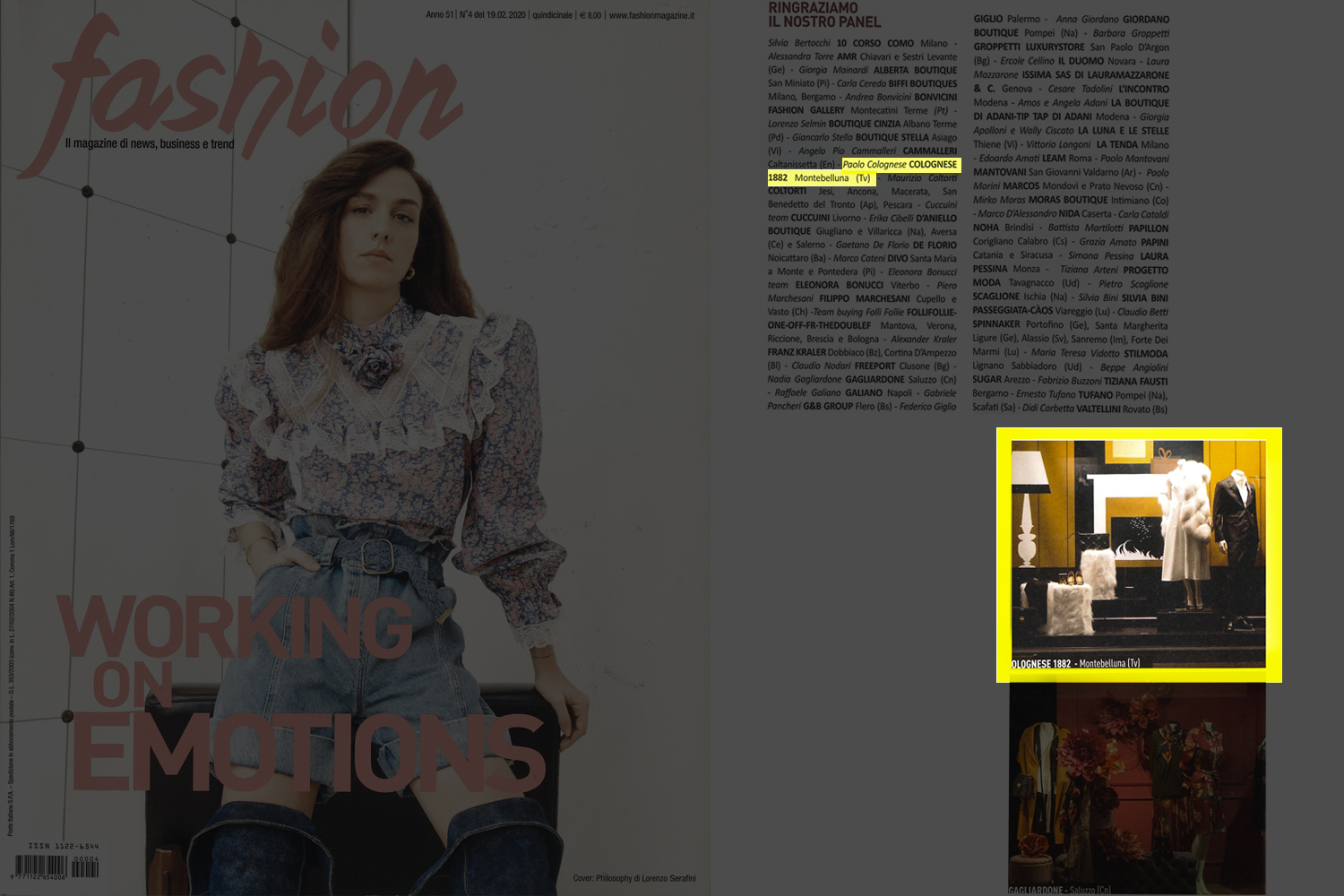1344x896 pixels.
Task: Click the model's belt buckle
Action: 378,556
